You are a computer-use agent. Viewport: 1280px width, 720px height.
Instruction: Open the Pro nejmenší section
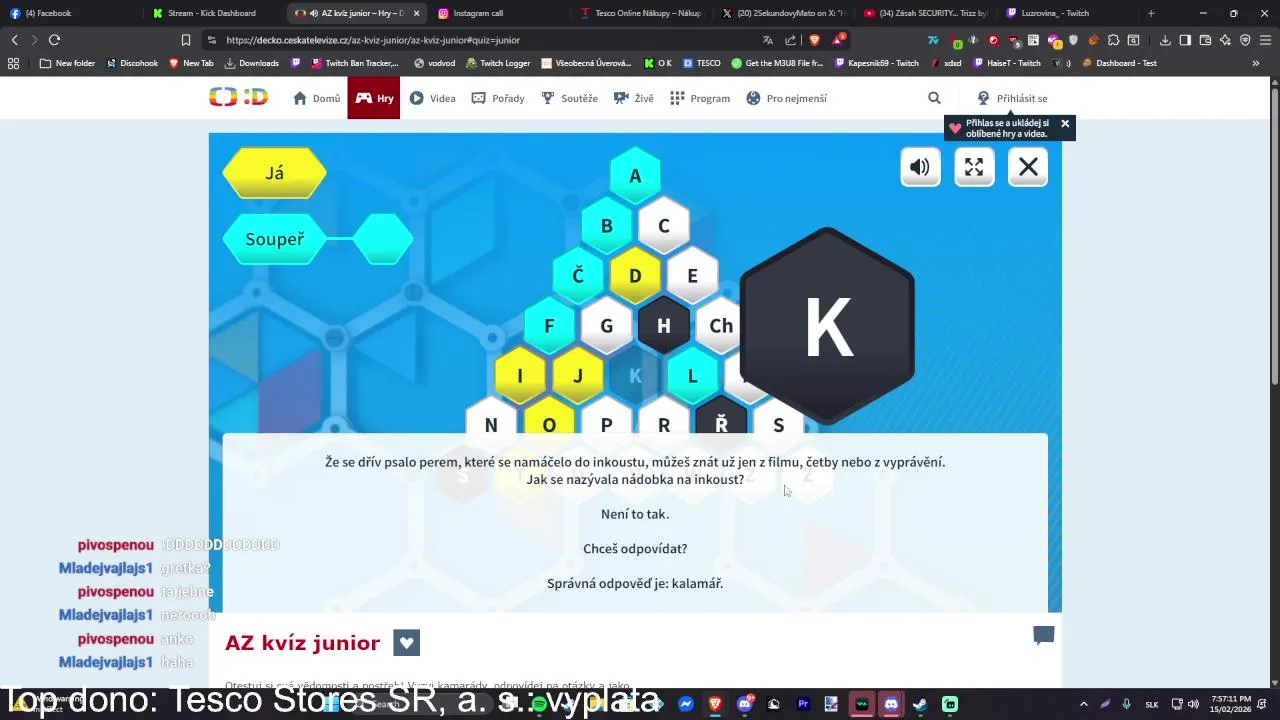click(786, 98)
